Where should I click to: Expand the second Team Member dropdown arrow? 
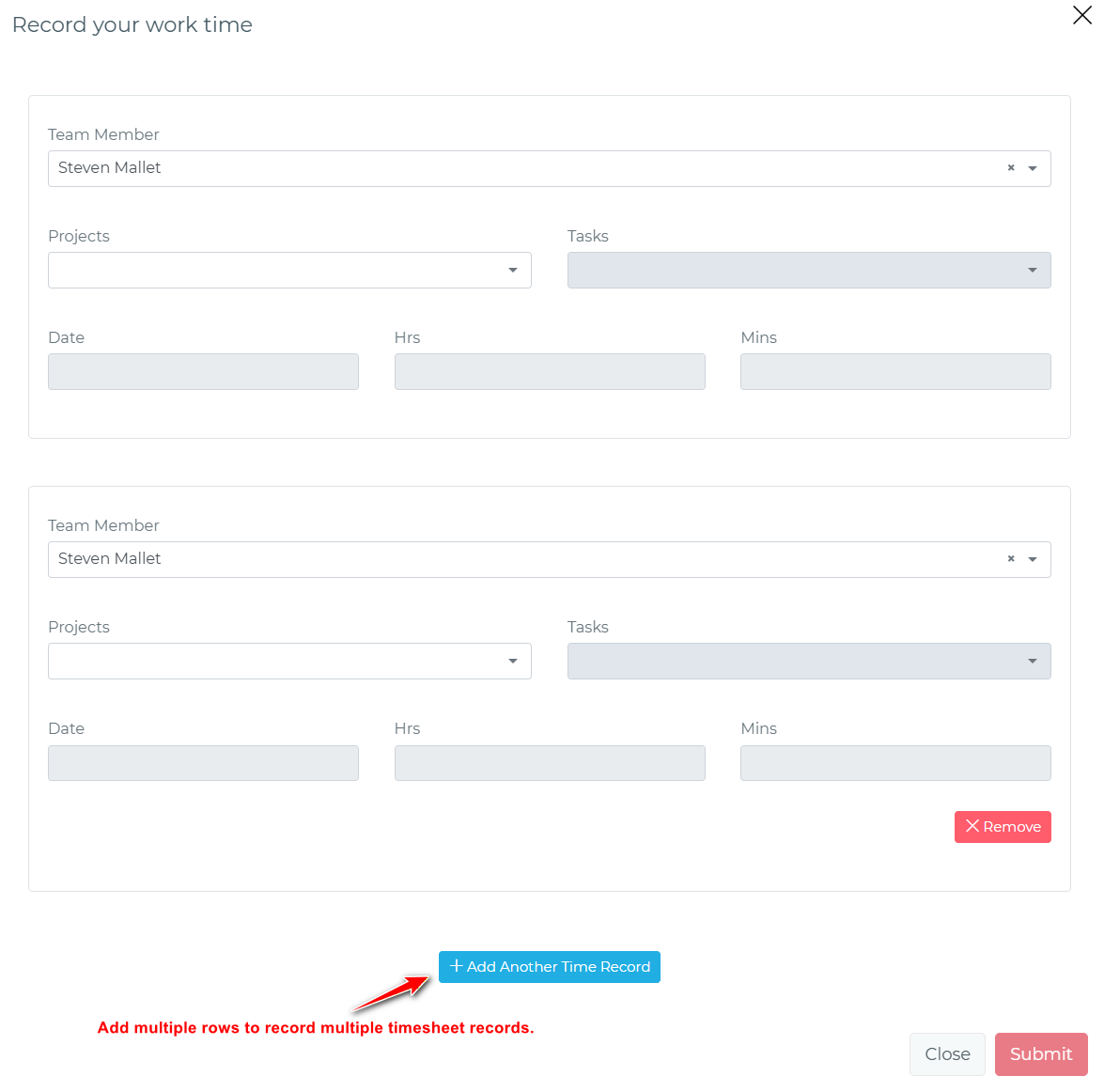[x=1033, y=560]
